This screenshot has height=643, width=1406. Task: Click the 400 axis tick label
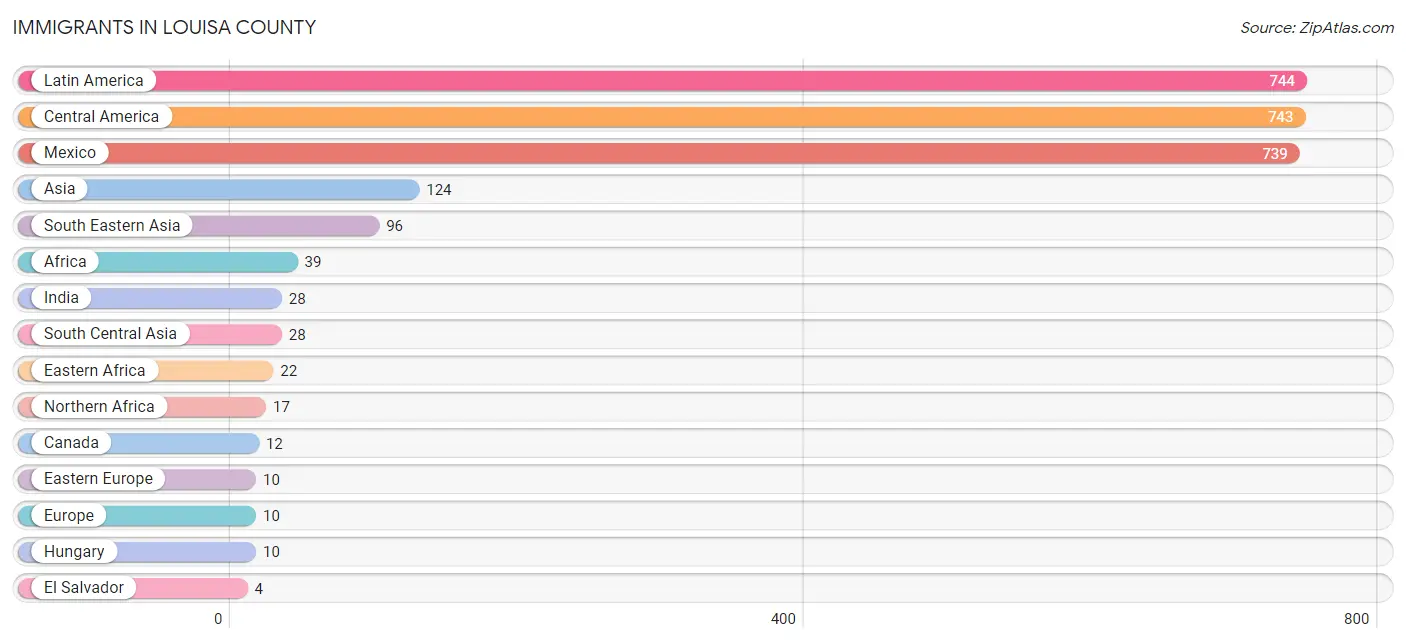(783, 619)
